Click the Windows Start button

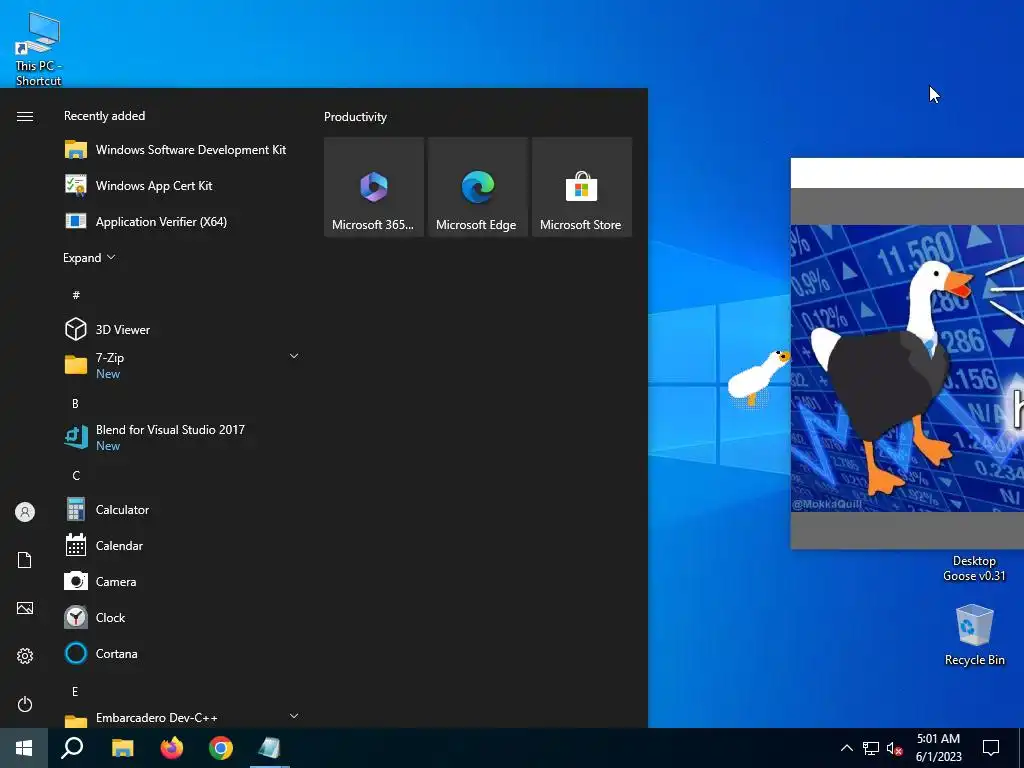24,748
